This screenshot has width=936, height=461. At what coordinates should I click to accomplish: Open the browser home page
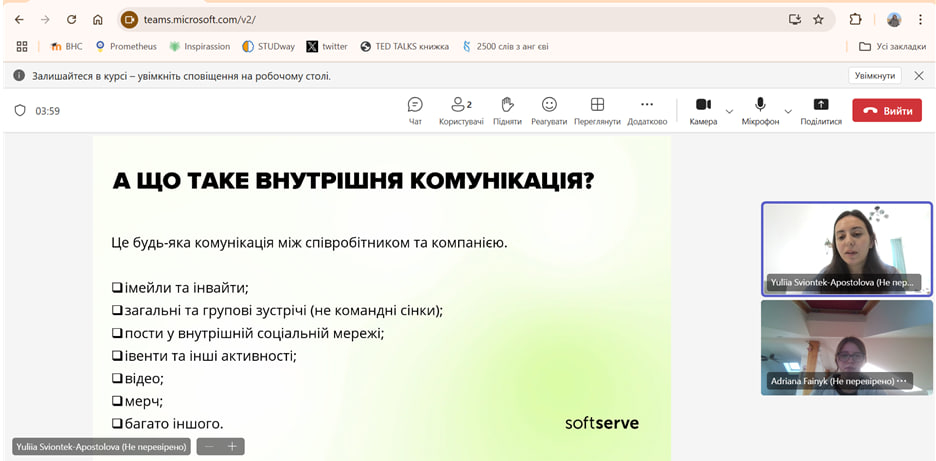pos(98,20)
